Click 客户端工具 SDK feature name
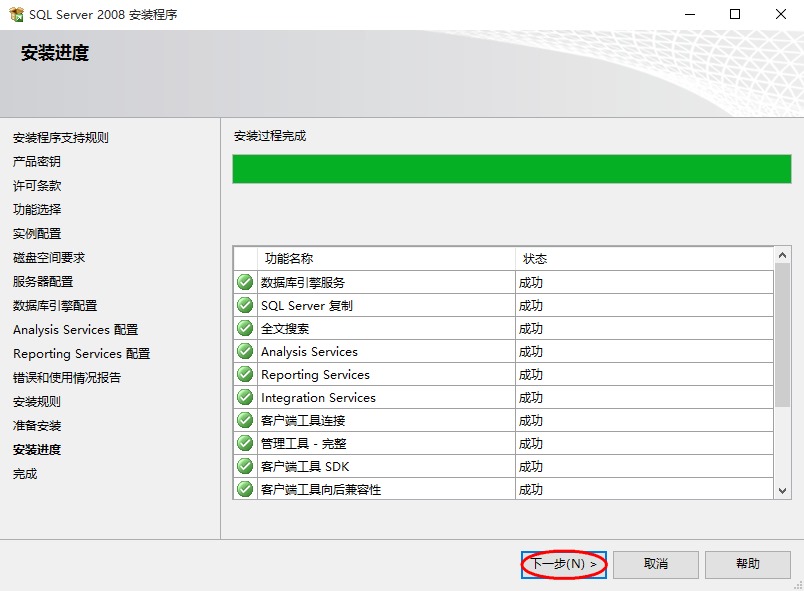The image size is (804, 591). click(305, 467)
